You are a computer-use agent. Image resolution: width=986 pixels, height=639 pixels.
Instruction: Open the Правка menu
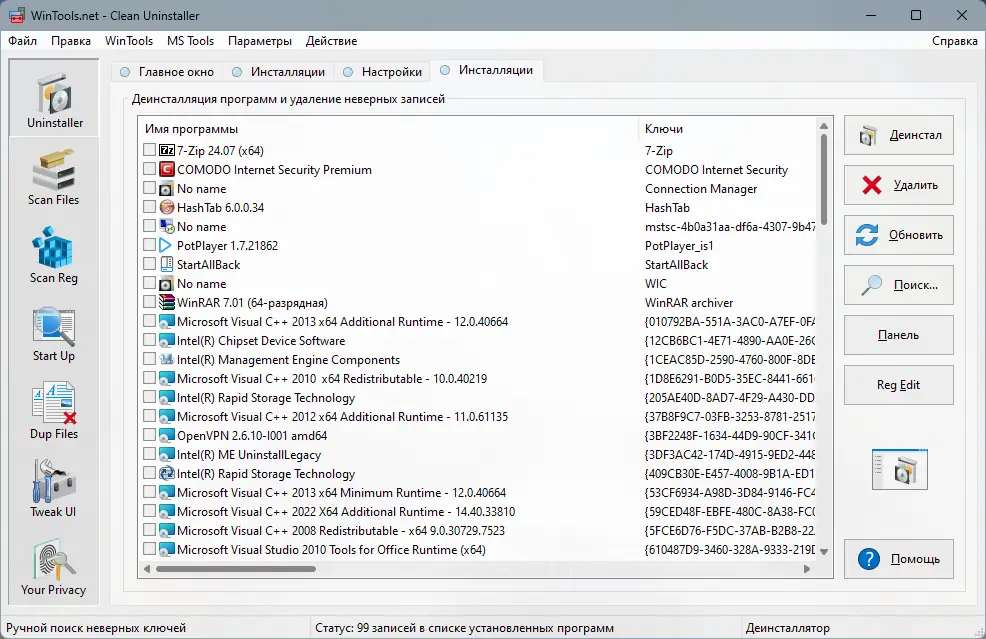(70, 41)
